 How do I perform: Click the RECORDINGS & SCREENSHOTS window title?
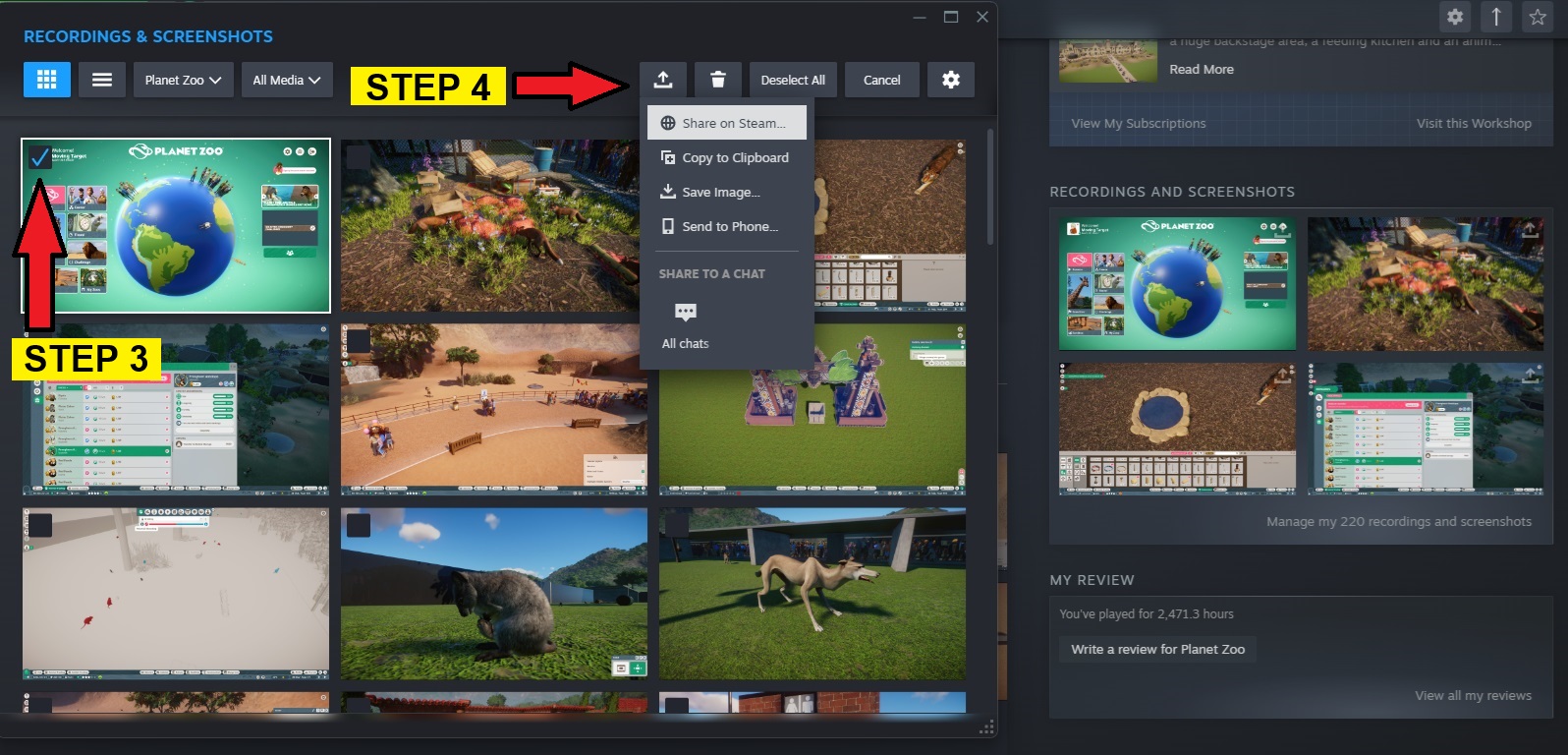[x=148, y=36]
